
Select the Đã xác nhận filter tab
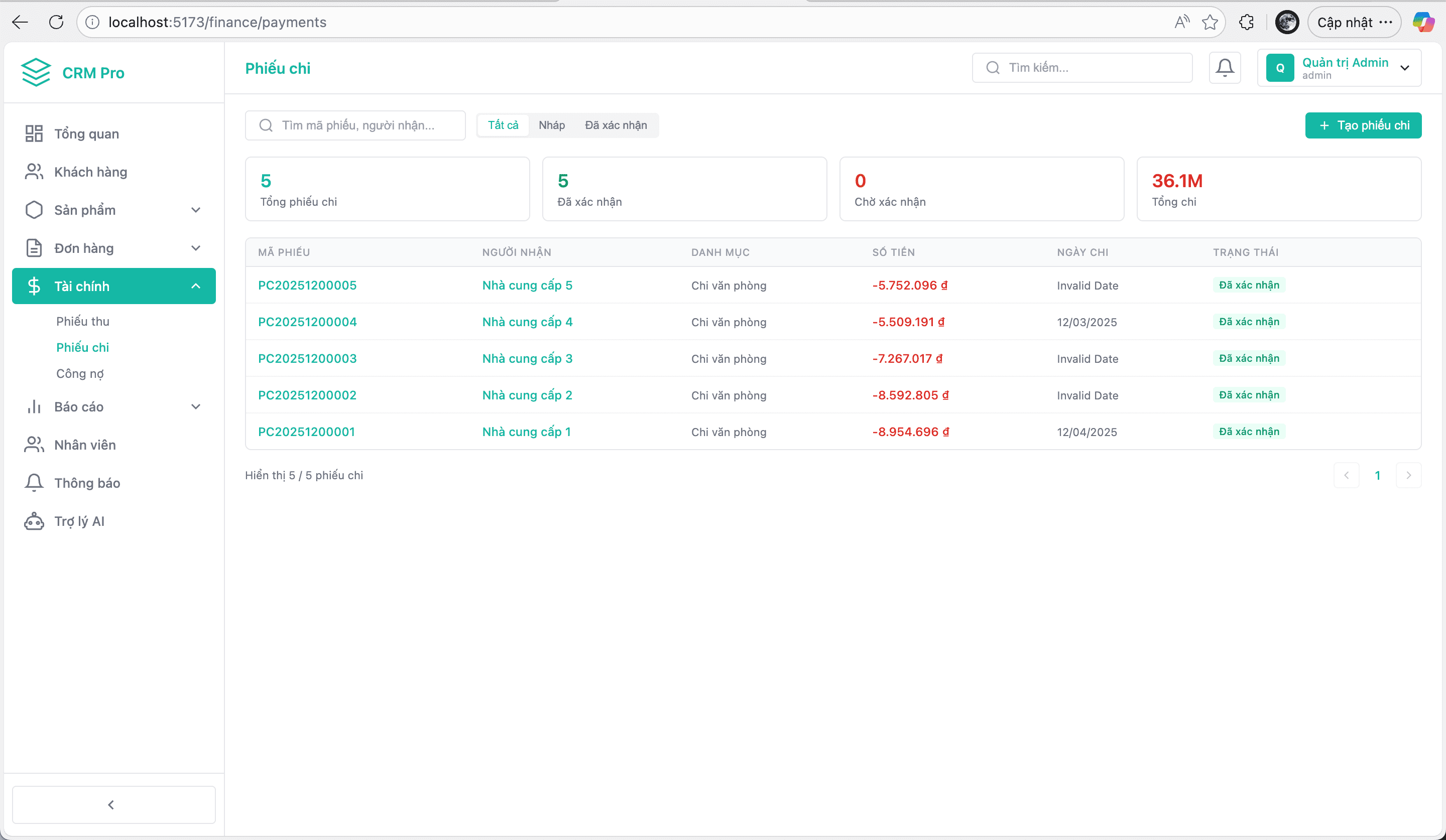616,125
